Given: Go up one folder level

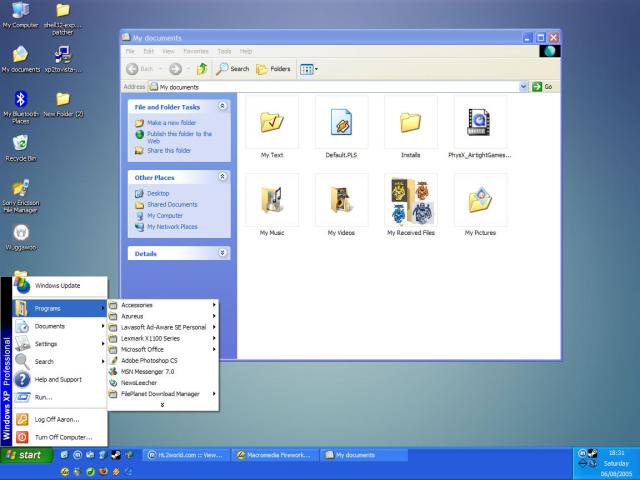Looking at the screenshot, I should 202,69.
